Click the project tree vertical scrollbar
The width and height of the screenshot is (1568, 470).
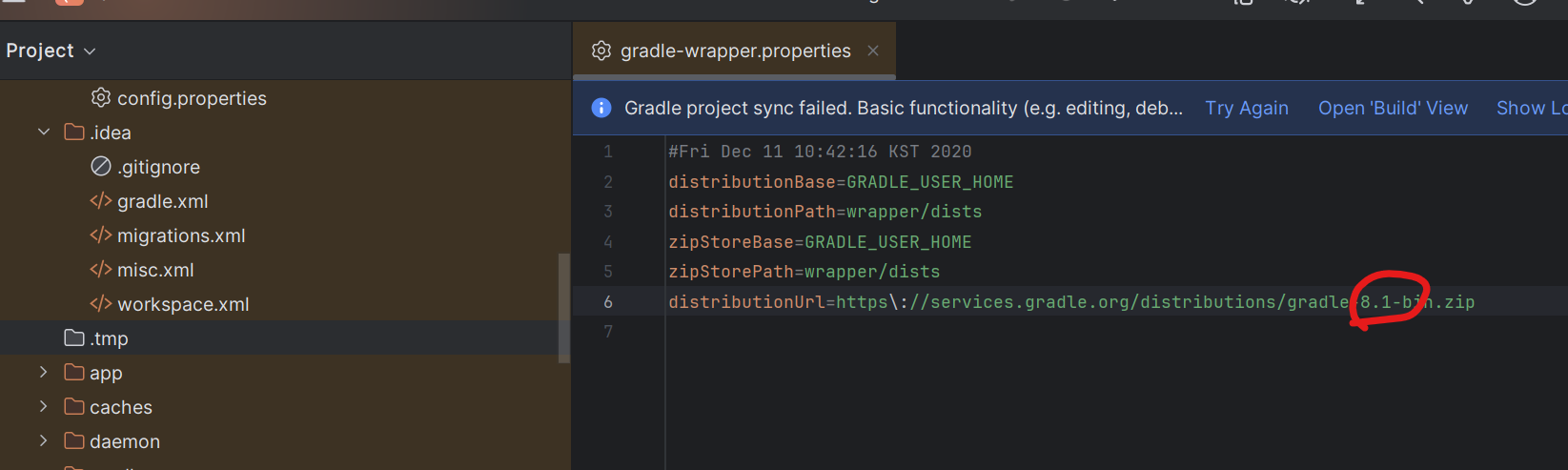tap(564, 308)
